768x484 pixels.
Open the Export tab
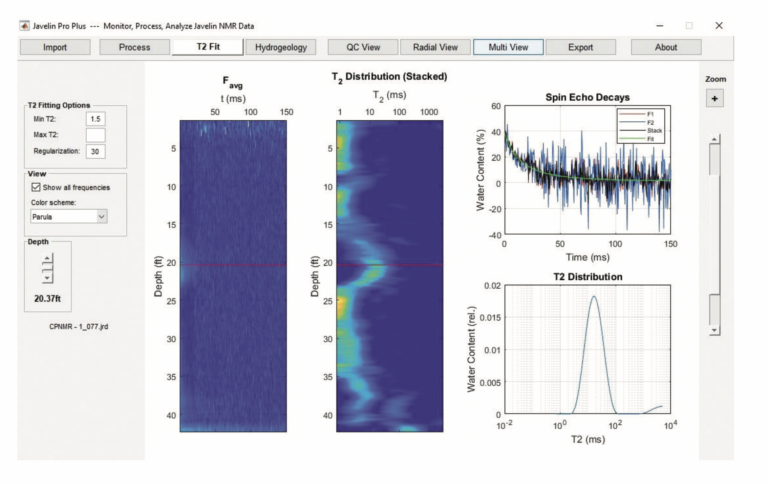click(580, 47)
